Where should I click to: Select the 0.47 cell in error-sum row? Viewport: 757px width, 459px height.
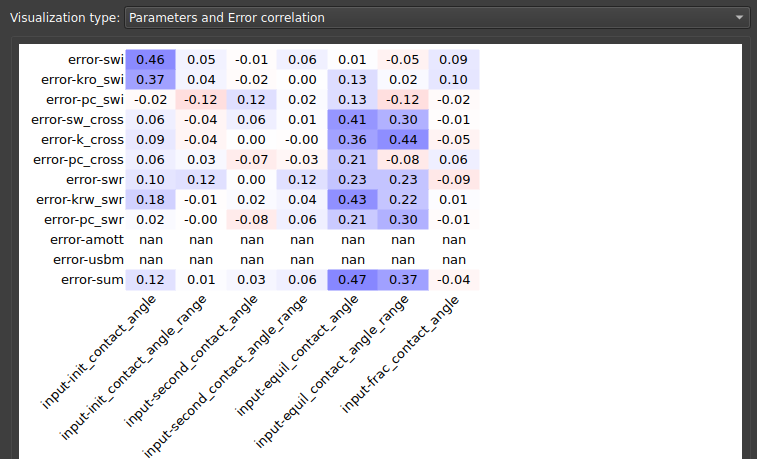(353, 279)
